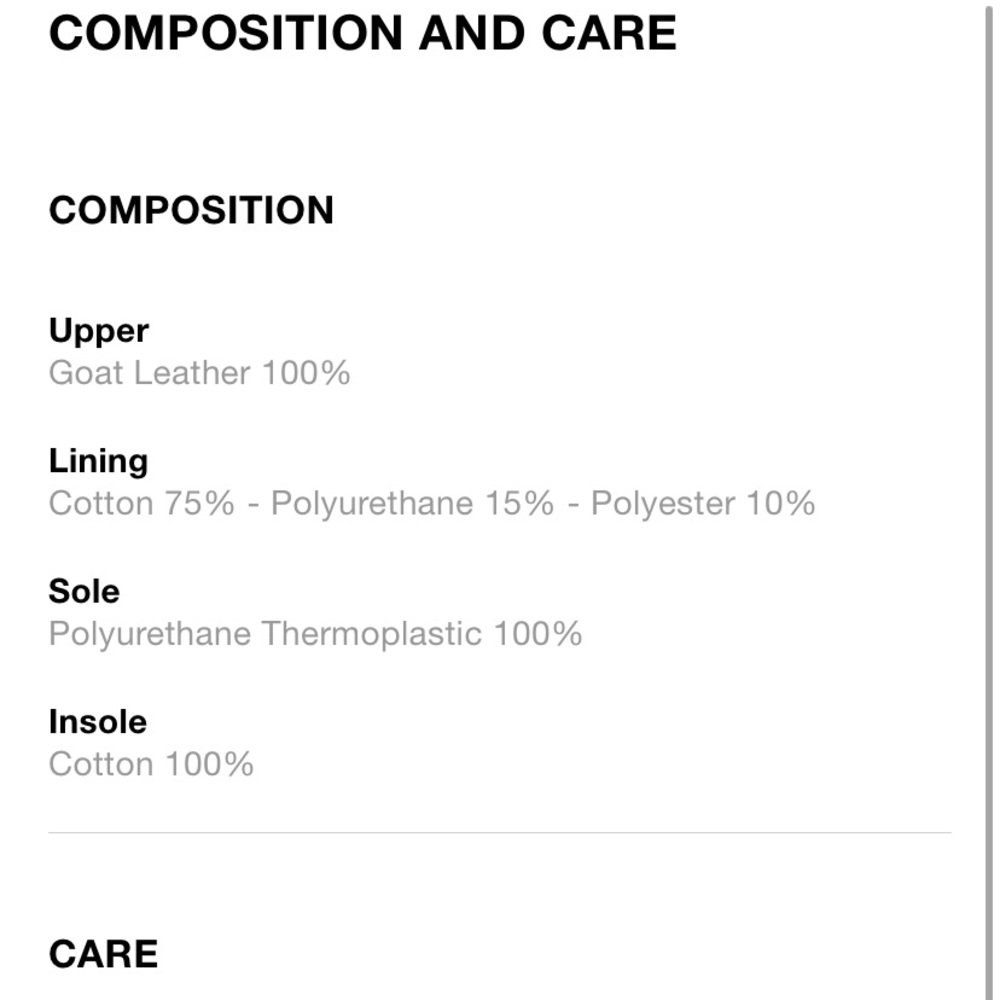Click the 100% value under Insole

point(209,765)
